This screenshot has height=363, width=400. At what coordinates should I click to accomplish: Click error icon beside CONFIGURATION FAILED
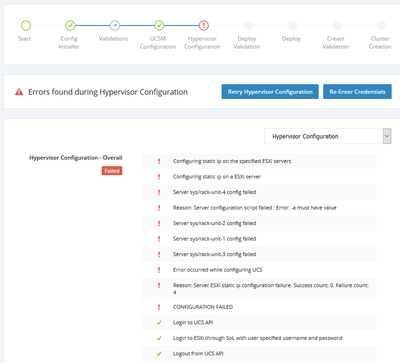coord(159,307)
